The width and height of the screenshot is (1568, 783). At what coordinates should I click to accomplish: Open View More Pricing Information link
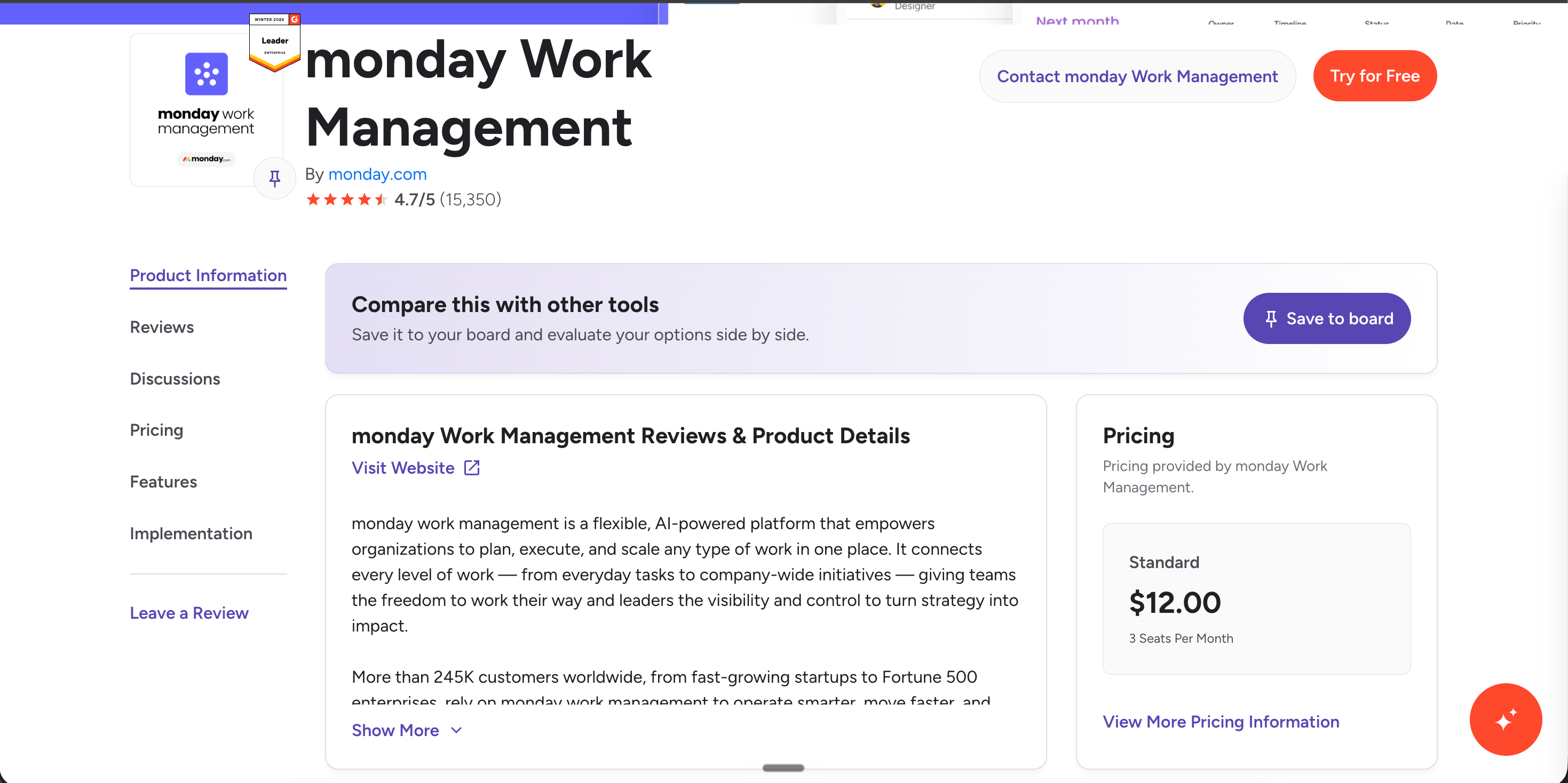[x=1221, y=722]
